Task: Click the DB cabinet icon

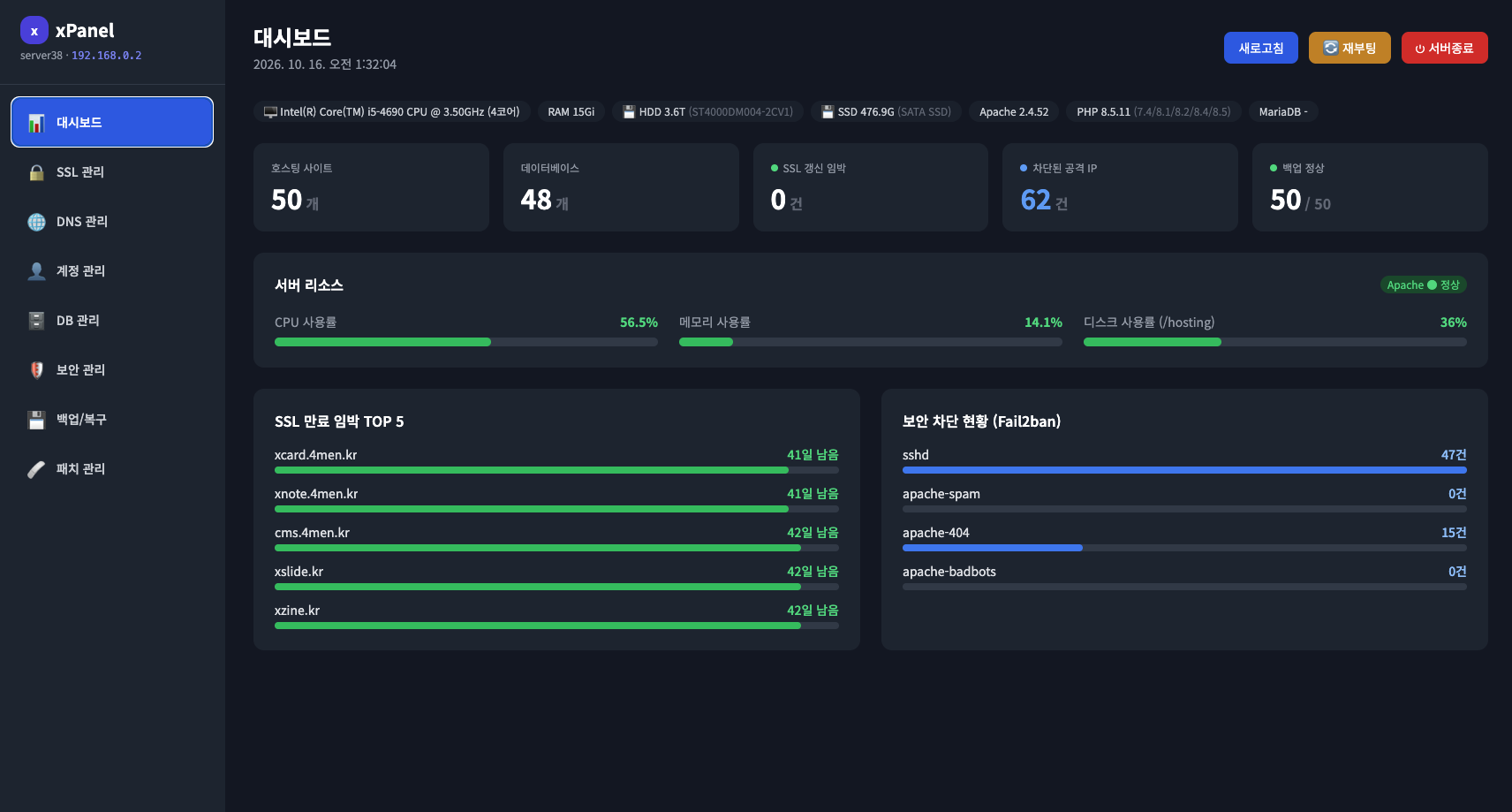Action: (36, 321)
